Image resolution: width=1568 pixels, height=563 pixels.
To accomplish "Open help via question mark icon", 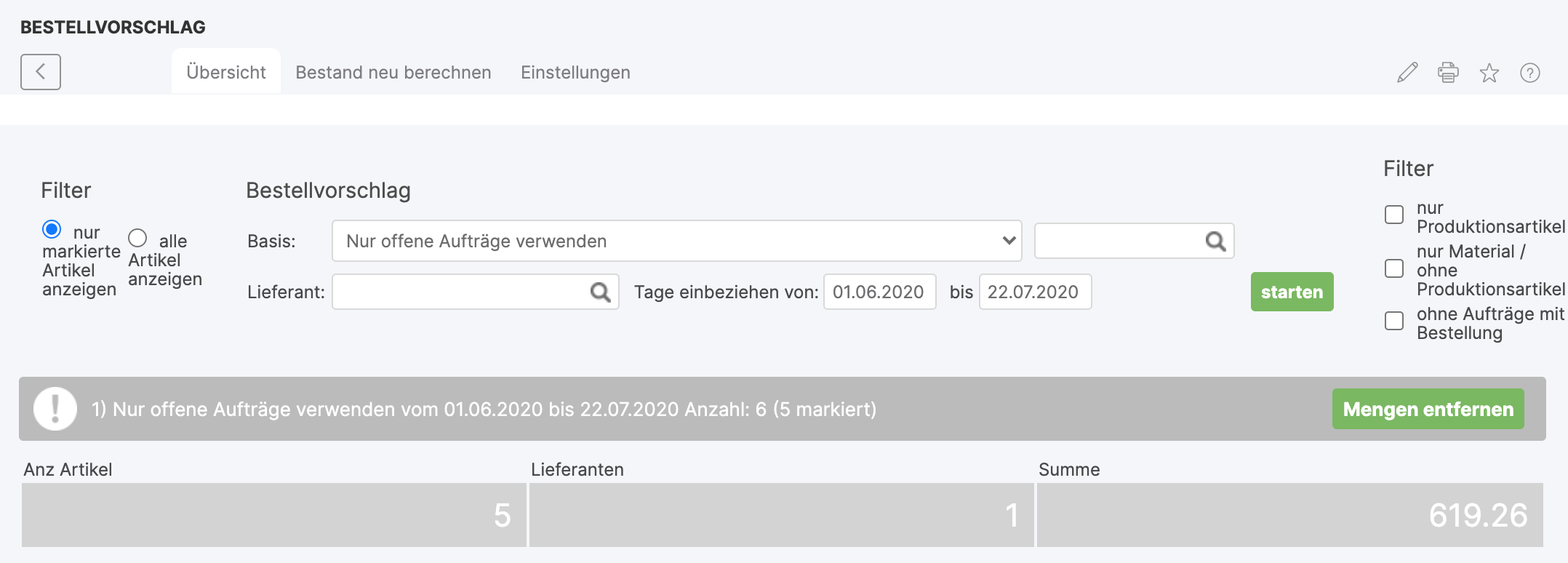I will [1529, 73].
